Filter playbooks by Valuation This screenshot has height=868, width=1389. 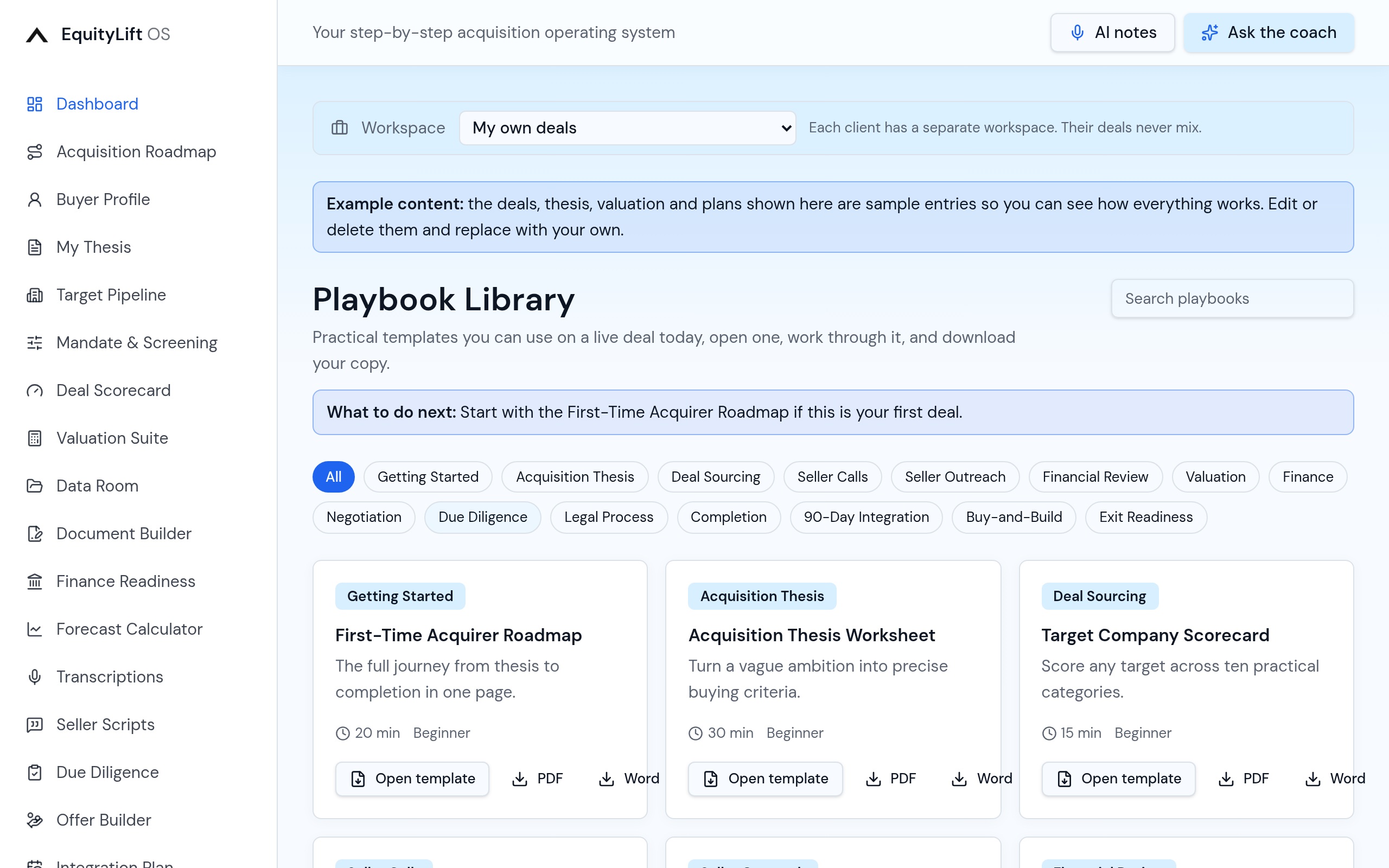point(1215,477)
